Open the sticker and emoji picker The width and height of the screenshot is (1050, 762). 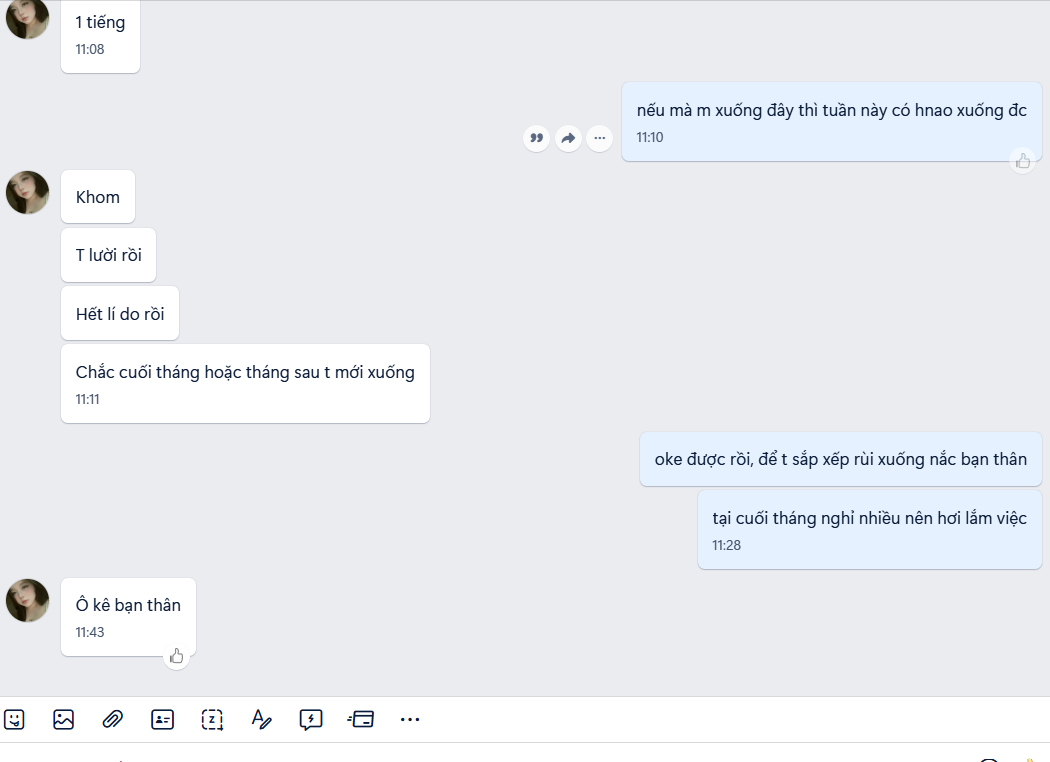point(14,720)
